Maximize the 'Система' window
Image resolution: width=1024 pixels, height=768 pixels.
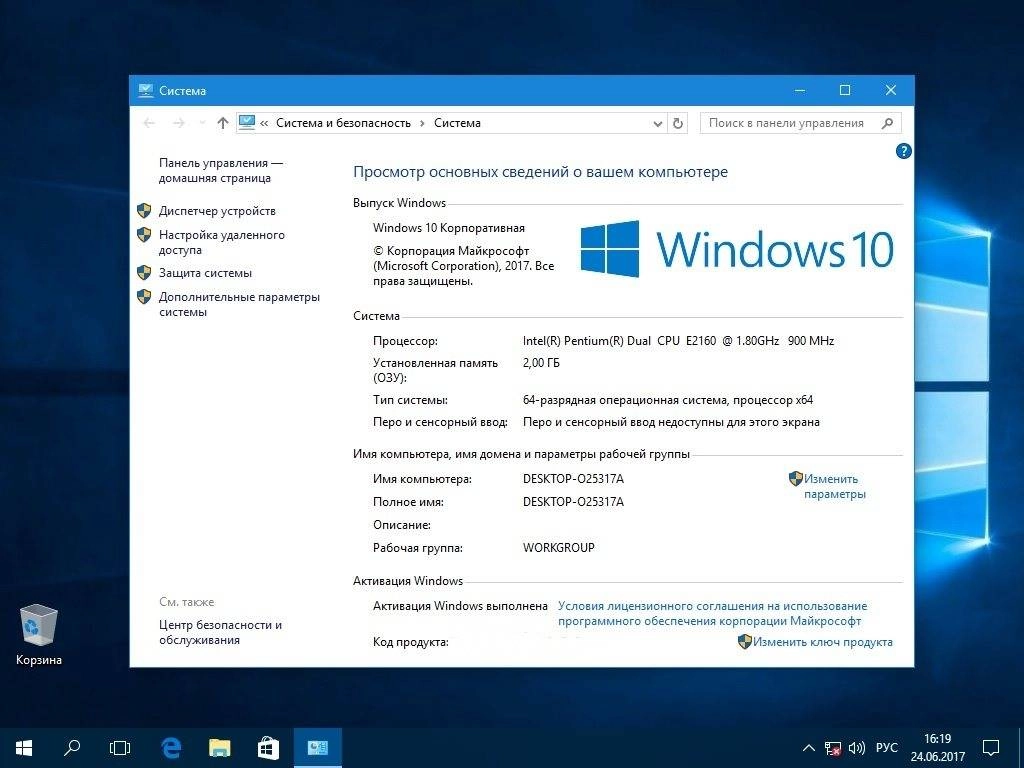click(x=845, y=90)
